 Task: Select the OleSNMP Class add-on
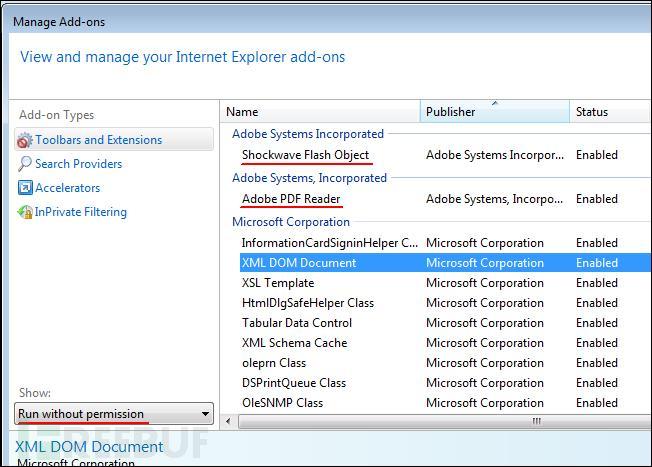(x=282, y=403)
